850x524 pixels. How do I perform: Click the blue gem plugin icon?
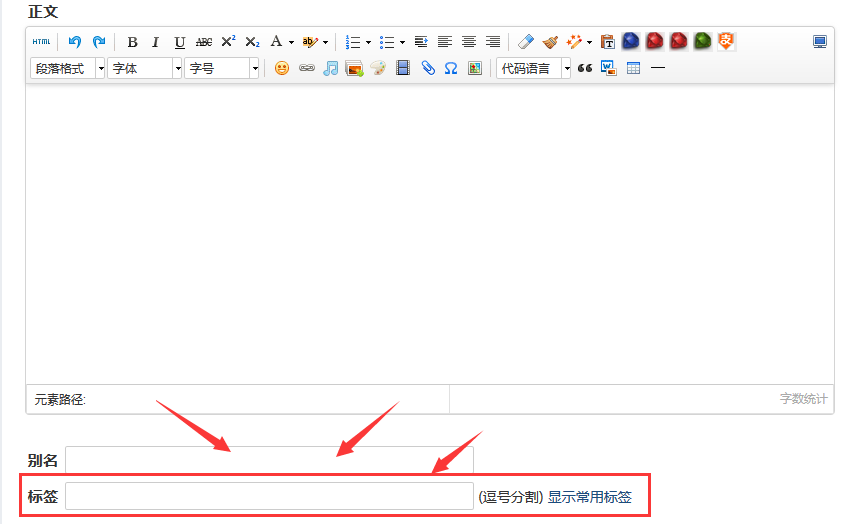pos(630,41)
